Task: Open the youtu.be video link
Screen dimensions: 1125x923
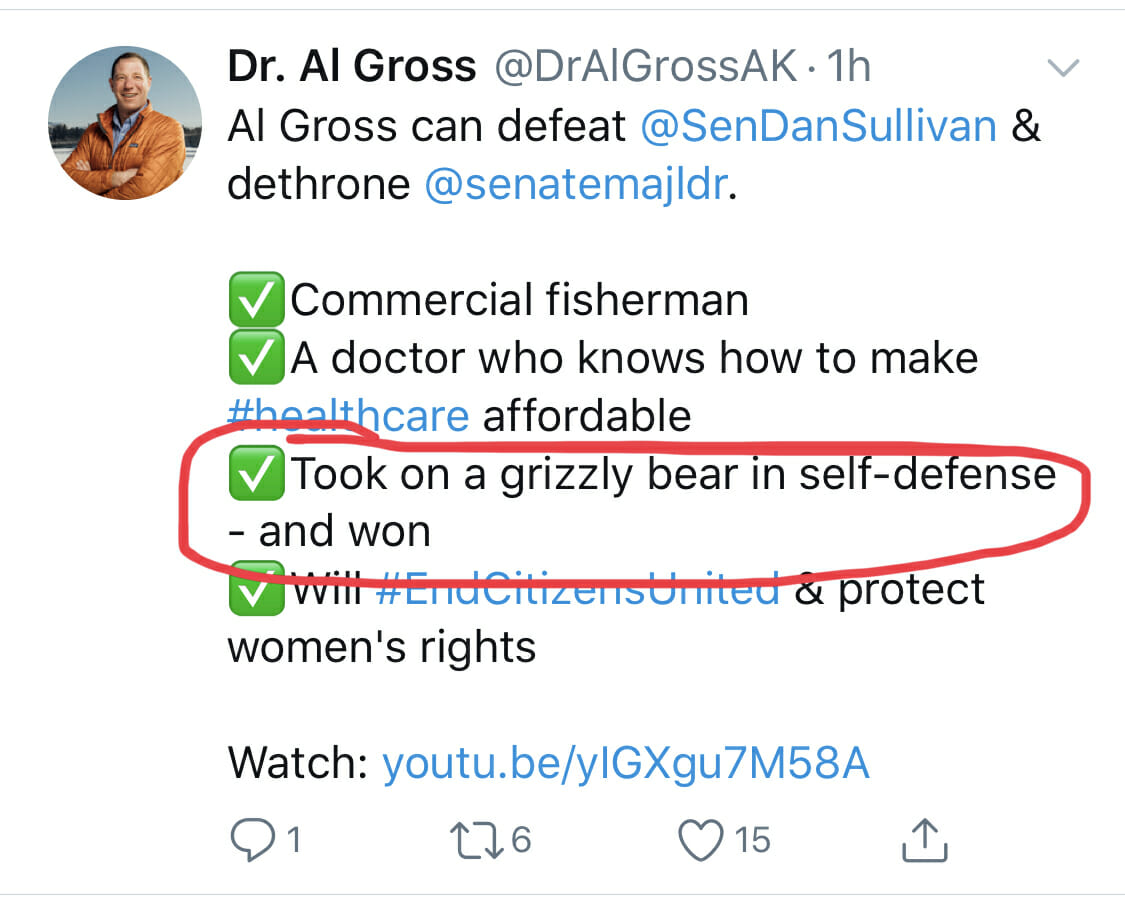Action: click(x=626, y=764)
